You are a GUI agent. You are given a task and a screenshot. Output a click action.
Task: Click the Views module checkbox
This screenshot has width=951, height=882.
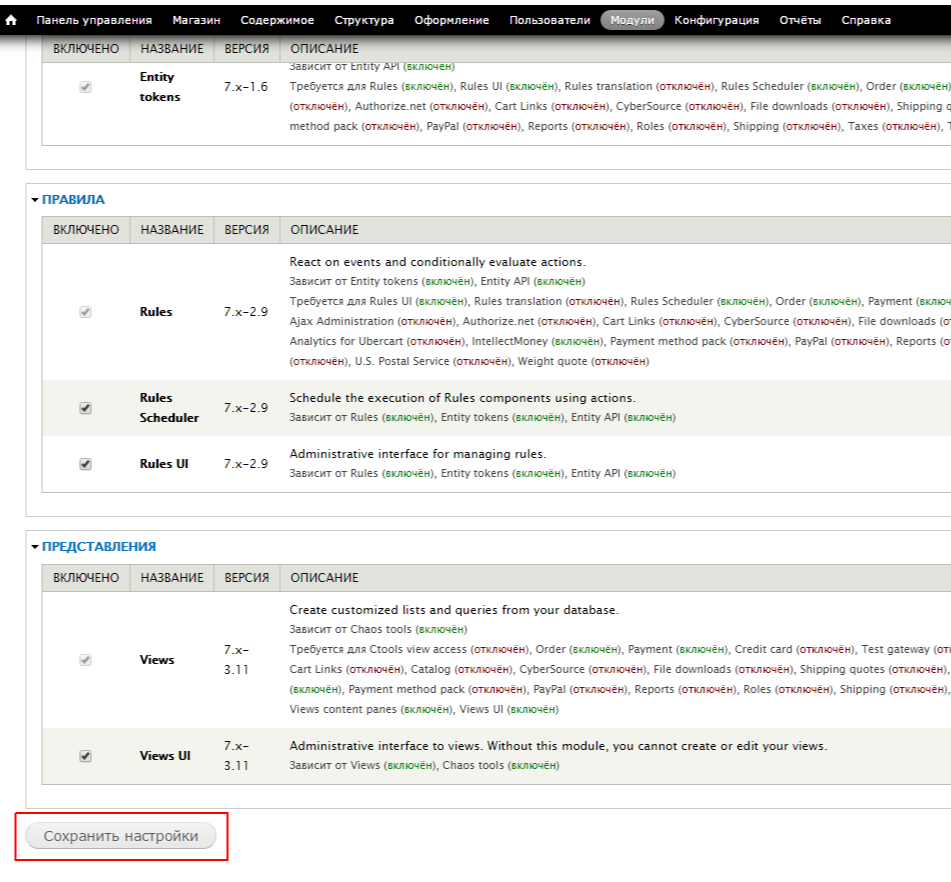coord(85,660)
